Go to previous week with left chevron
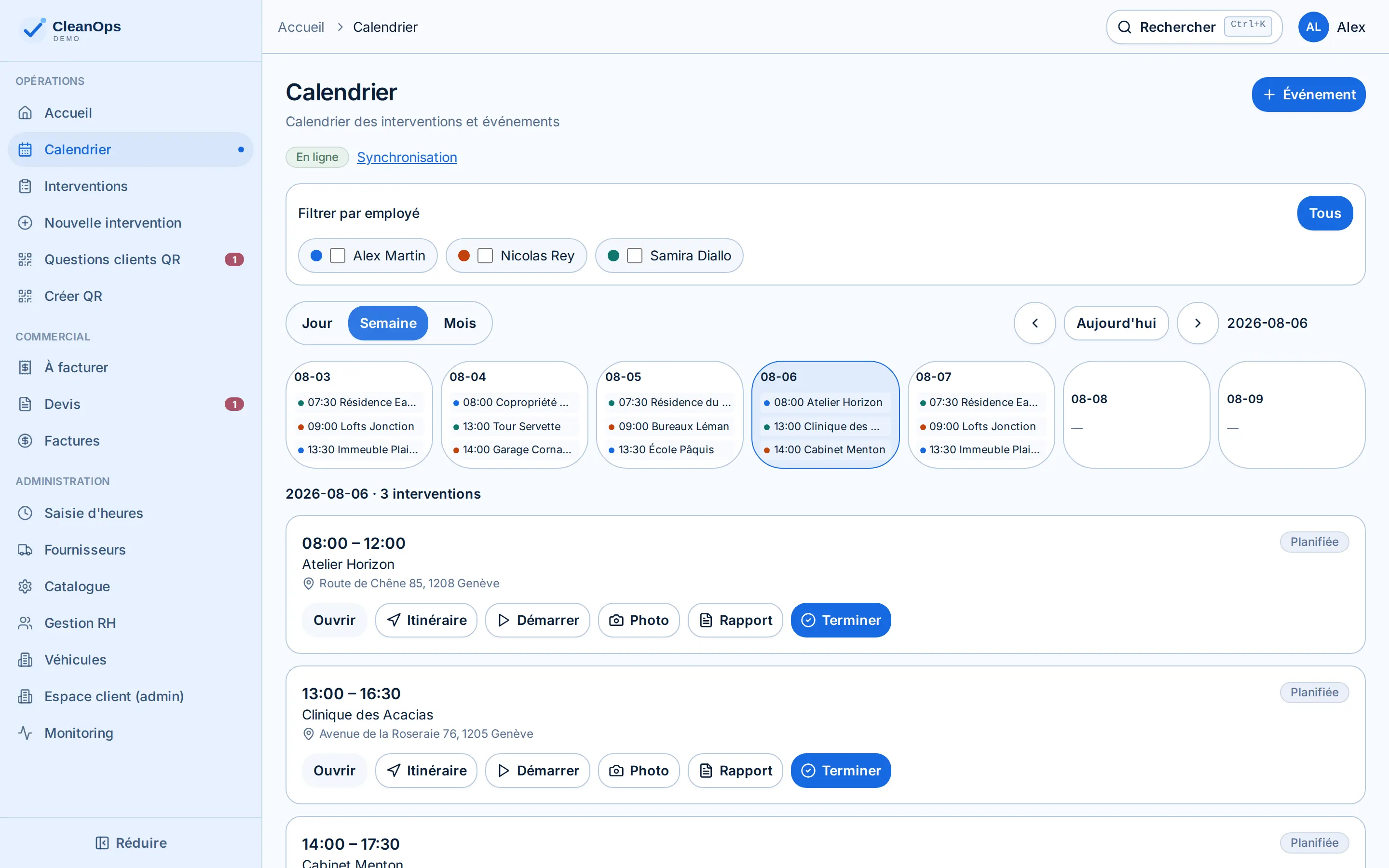This screenshot has width=1389, height=868. pos(1035,324)
